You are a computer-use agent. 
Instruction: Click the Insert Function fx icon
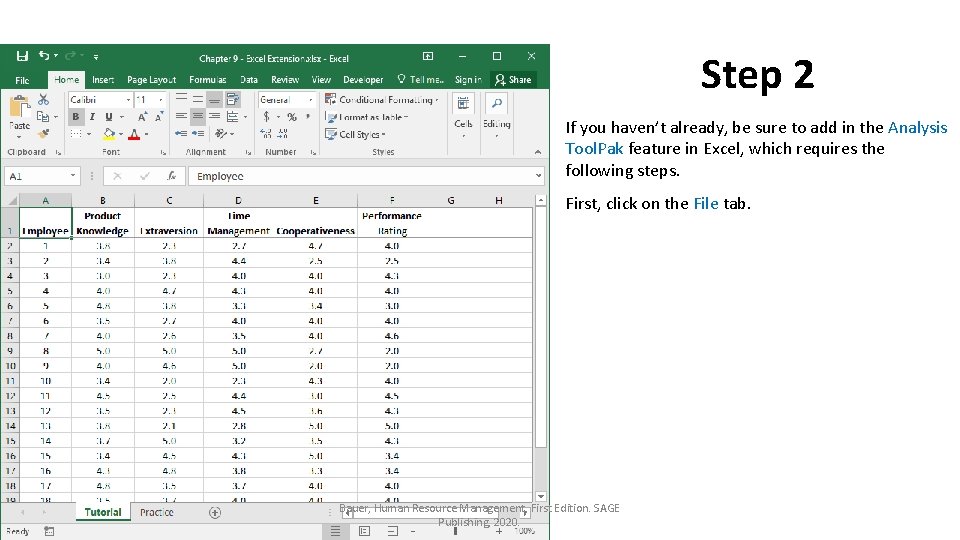[x=171, y=176]
